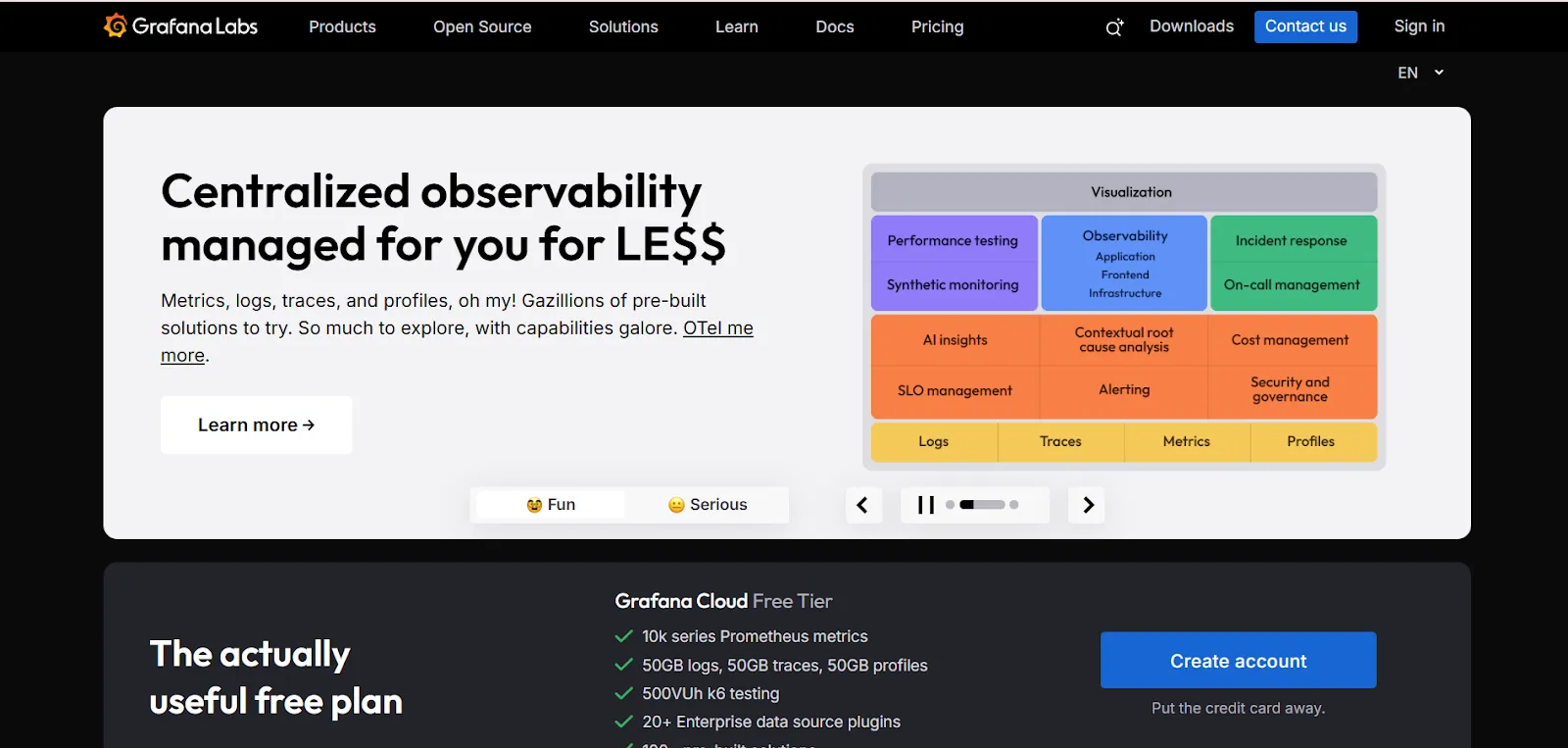Image resolution: width=1568 pixels, height=748 pixels.
Task: Click the "Put the credit card away." text
Action: 1239,708
